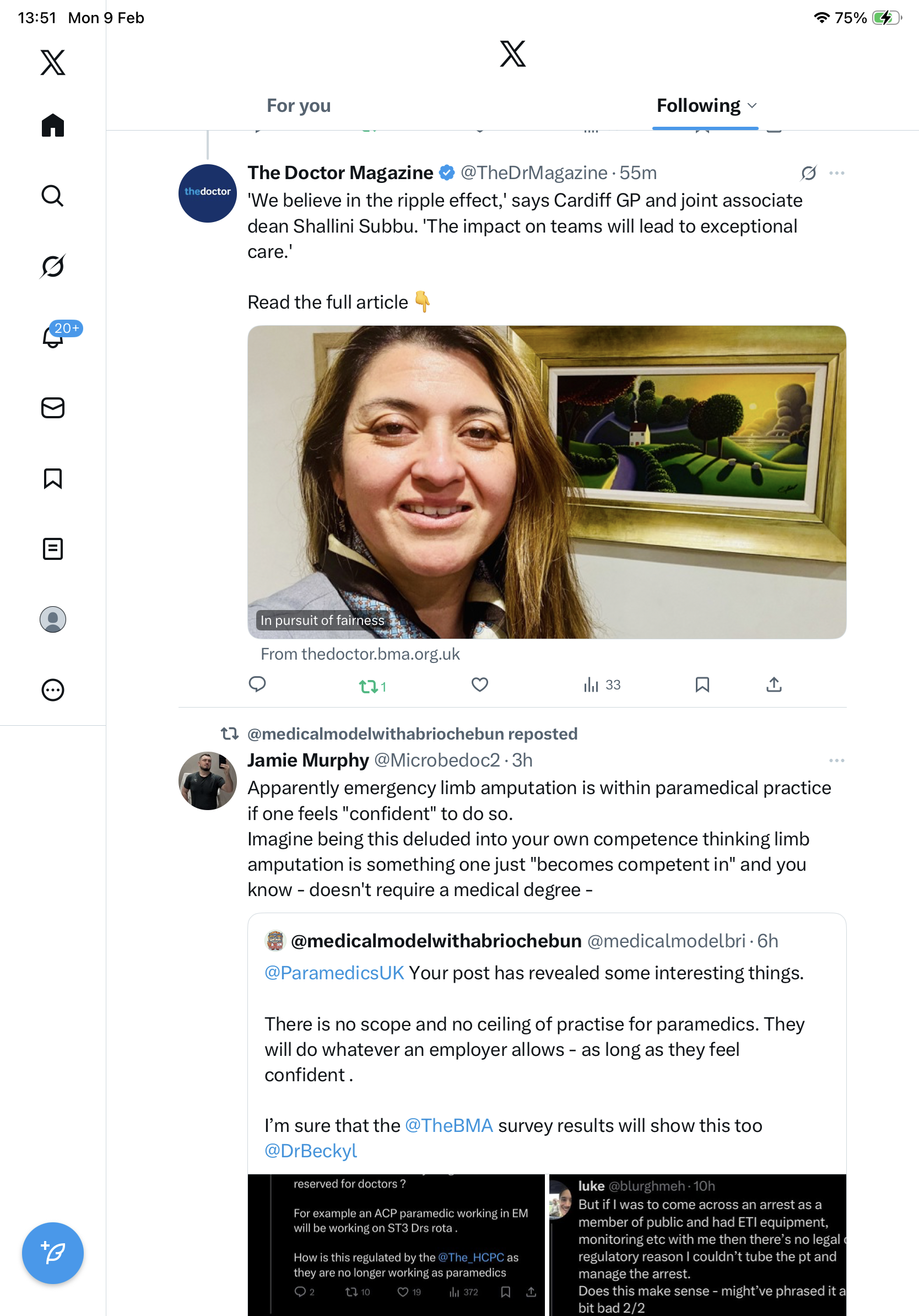Image resolution: width=919 pixels, height=1316 pixels.
Task: Open Grok from the sidebar
Action: coord(53,266)
